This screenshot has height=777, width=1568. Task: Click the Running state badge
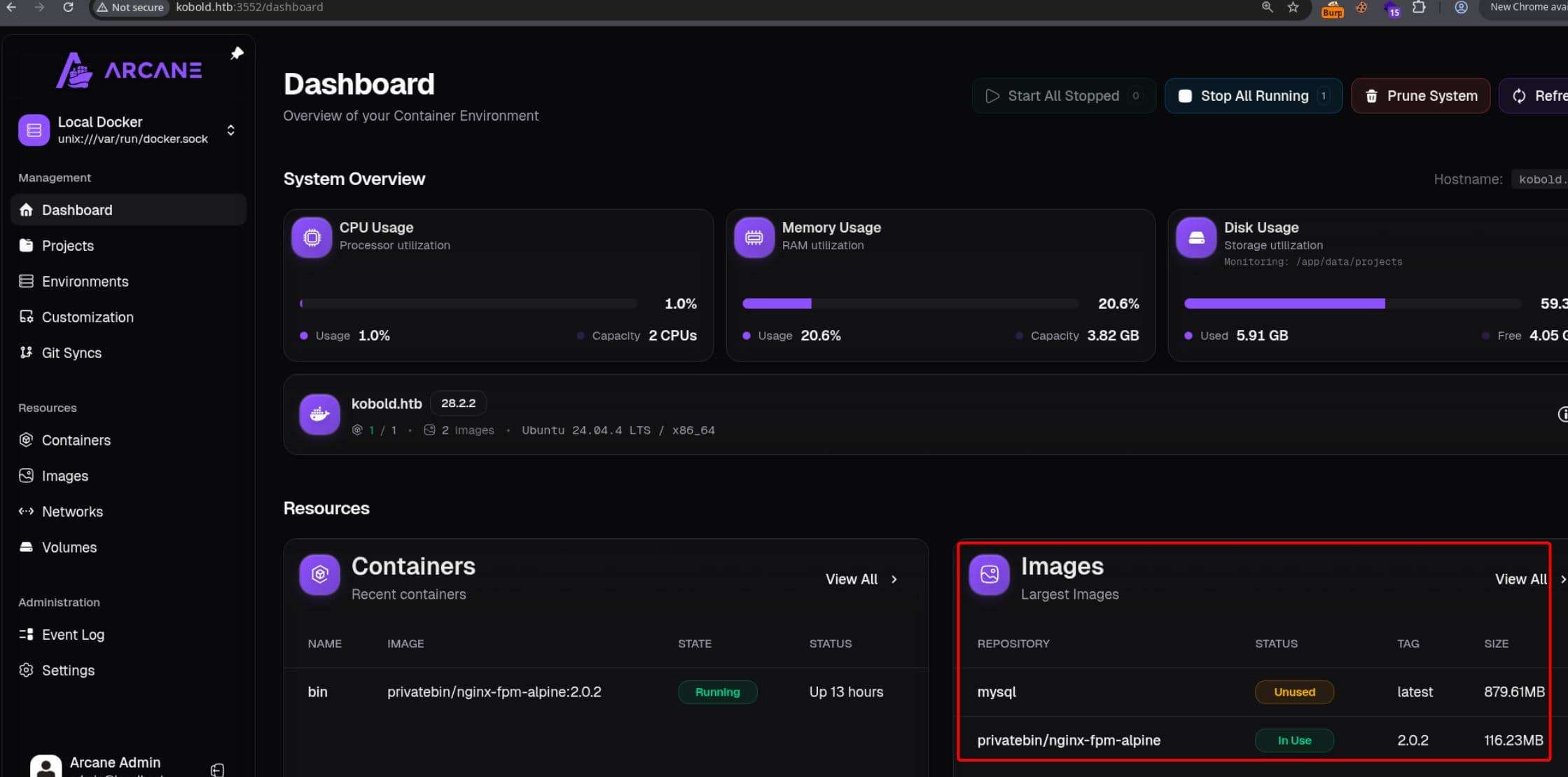click(x=717, y=692)
